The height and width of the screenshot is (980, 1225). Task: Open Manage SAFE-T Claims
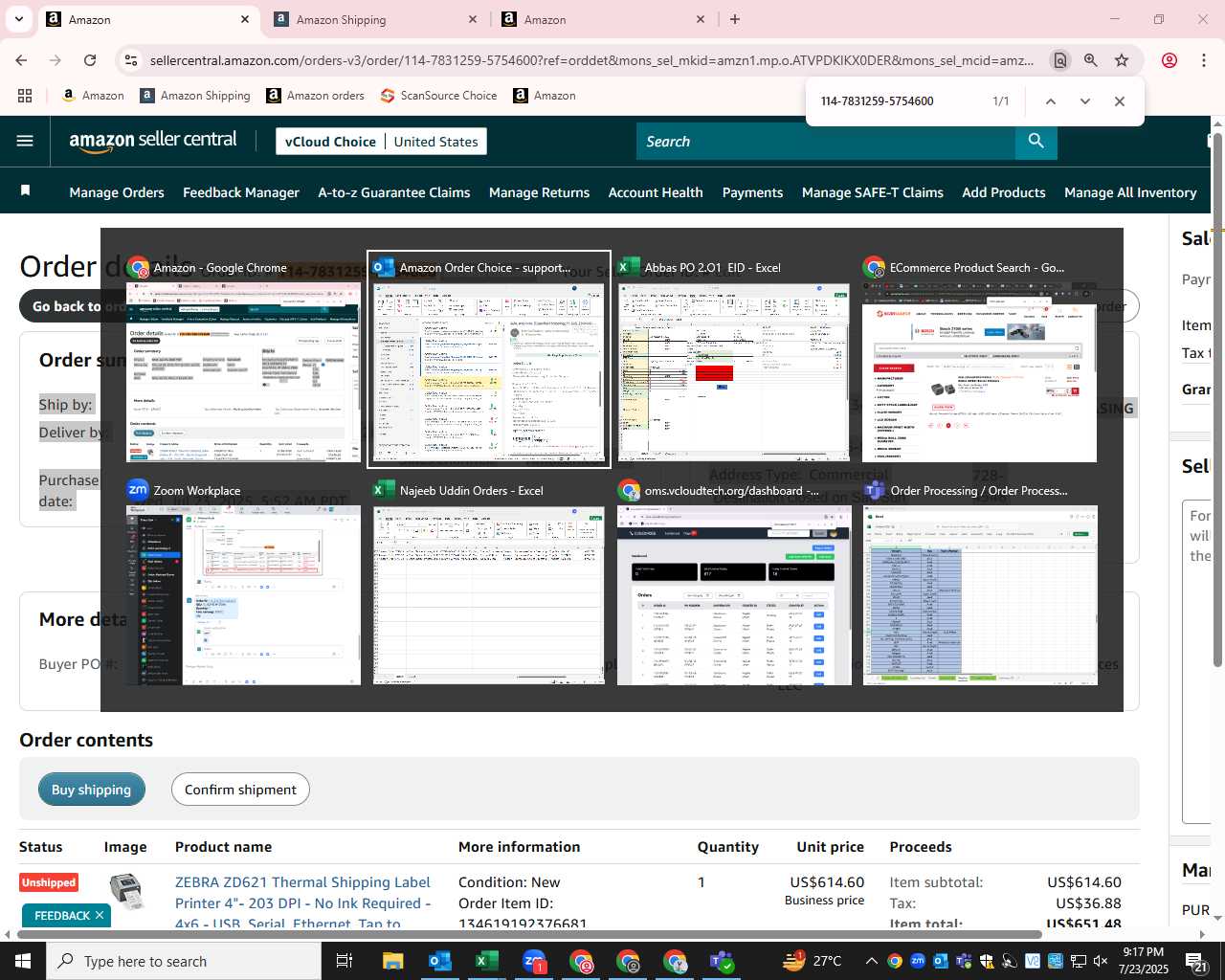[x=873, y=192]
